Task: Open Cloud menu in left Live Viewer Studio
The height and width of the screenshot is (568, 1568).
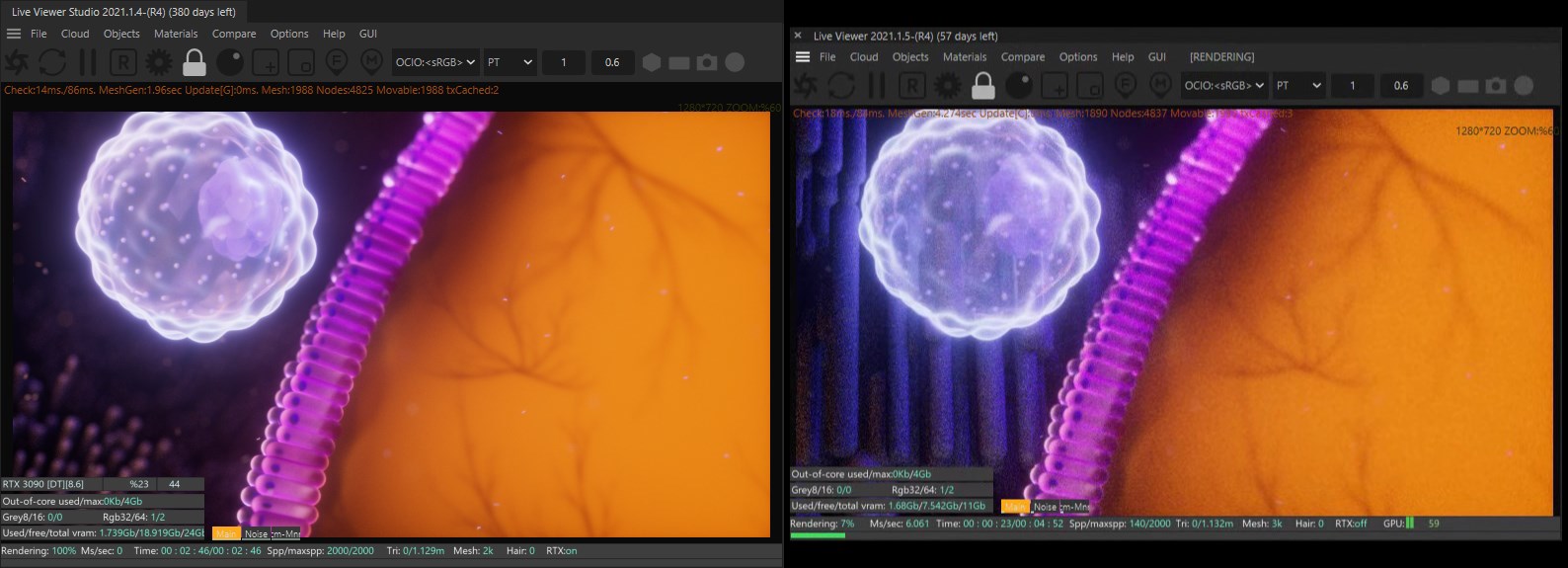Action: 75,34
